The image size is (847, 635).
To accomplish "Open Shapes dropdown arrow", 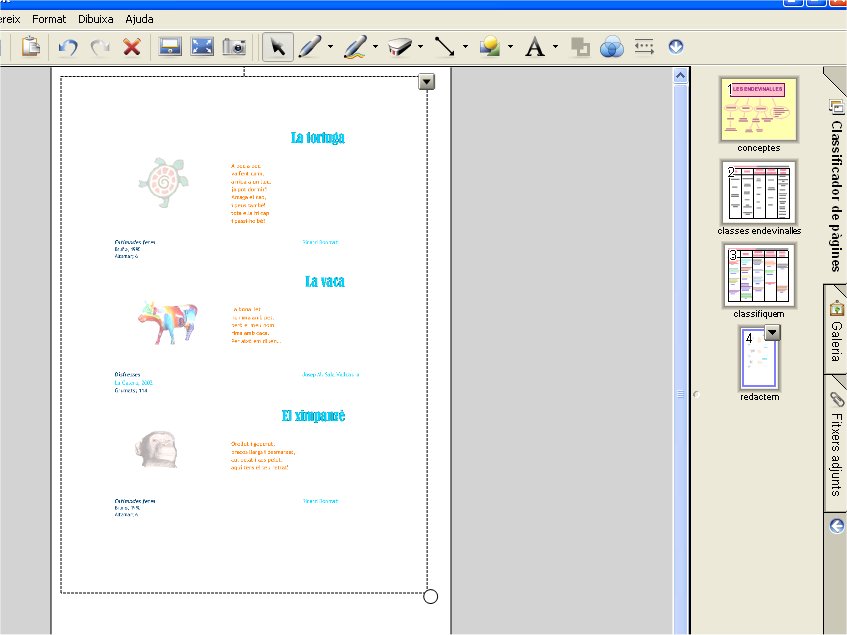I will click(510, 47).
